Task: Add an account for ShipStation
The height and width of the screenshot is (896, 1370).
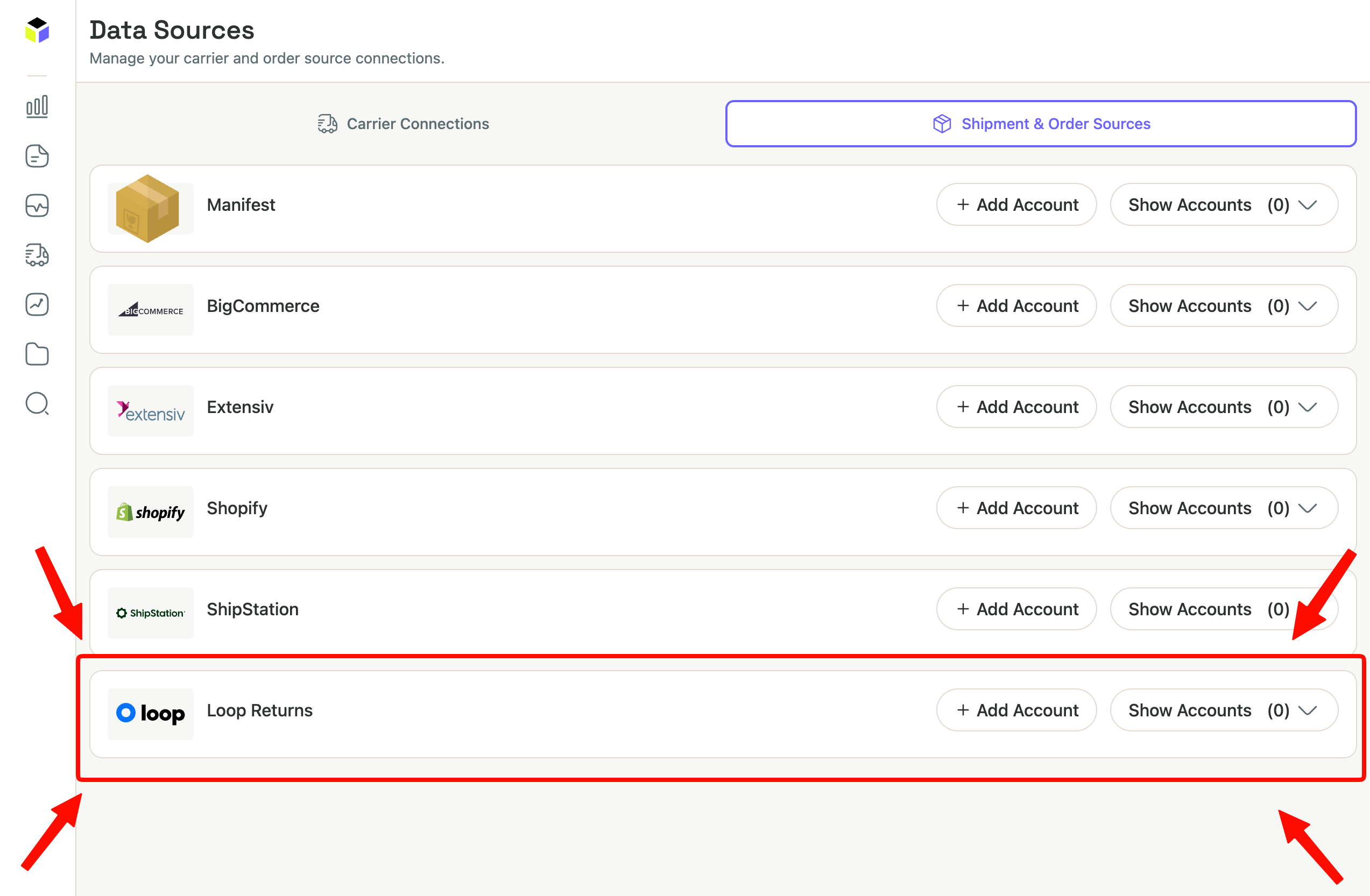Action: point(1016,609)
